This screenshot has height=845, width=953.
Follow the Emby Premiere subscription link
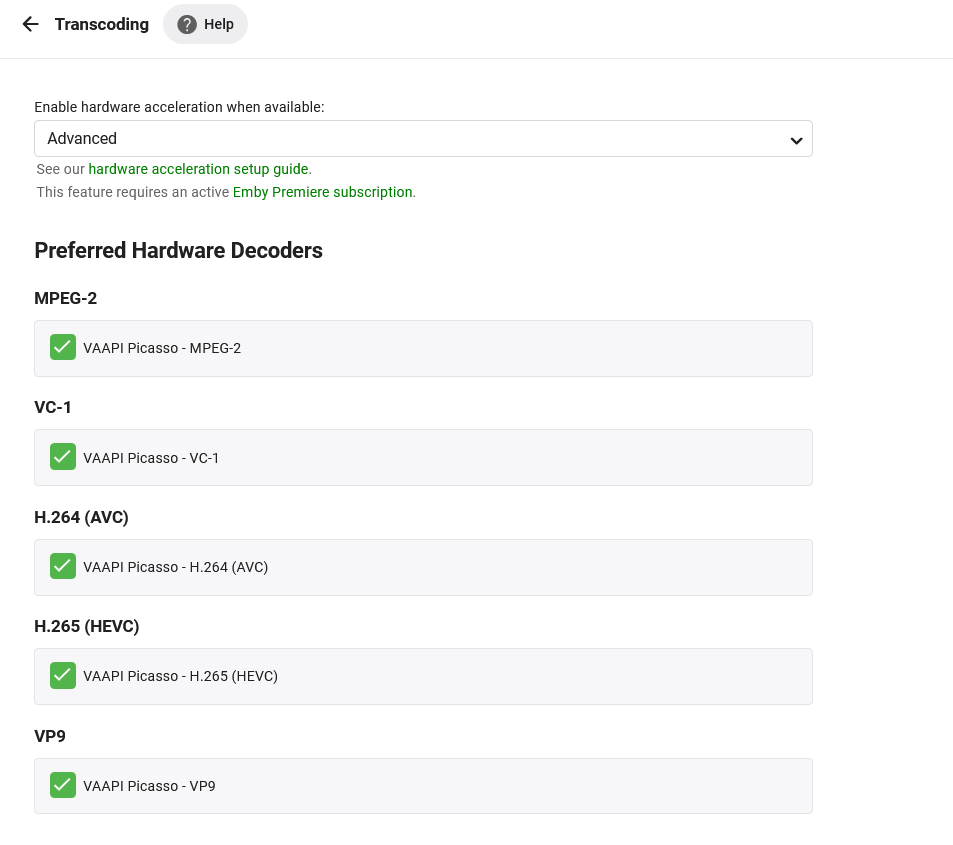pyautogui.click(x=323, y=192)
